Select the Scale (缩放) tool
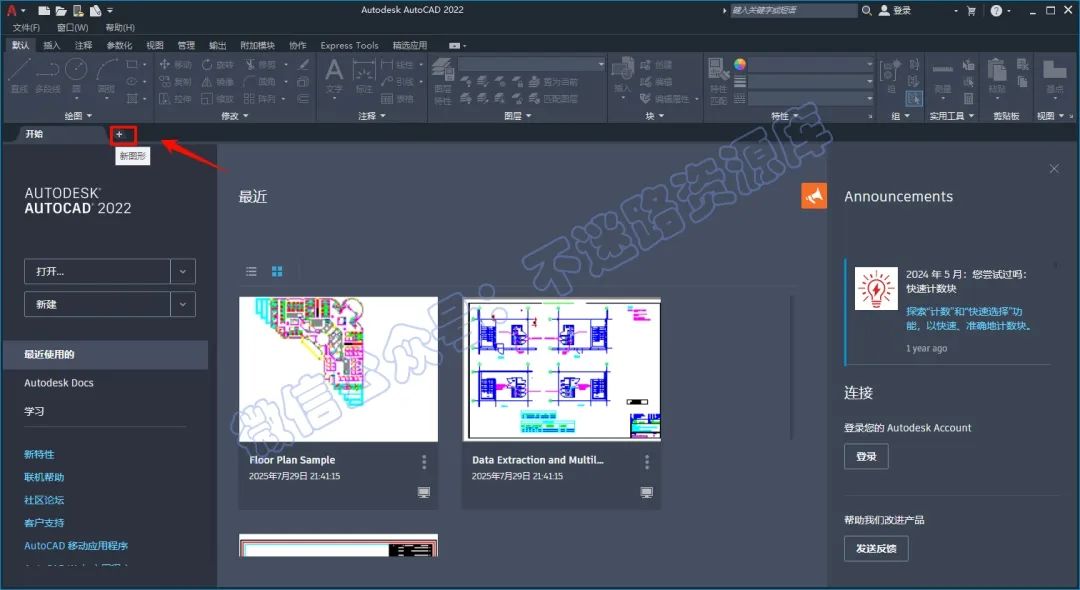Screen dimensions: 1080x590 (x=218, y=98)
